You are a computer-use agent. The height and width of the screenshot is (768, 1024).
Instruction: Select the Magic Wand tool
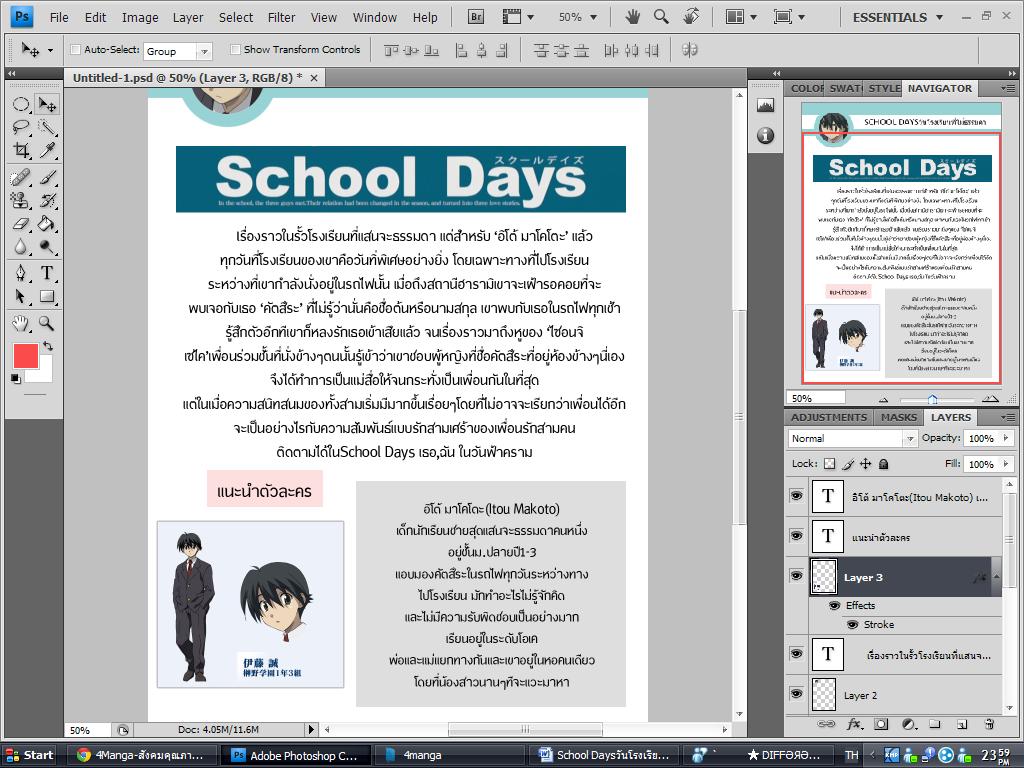(x=47, y=127)
